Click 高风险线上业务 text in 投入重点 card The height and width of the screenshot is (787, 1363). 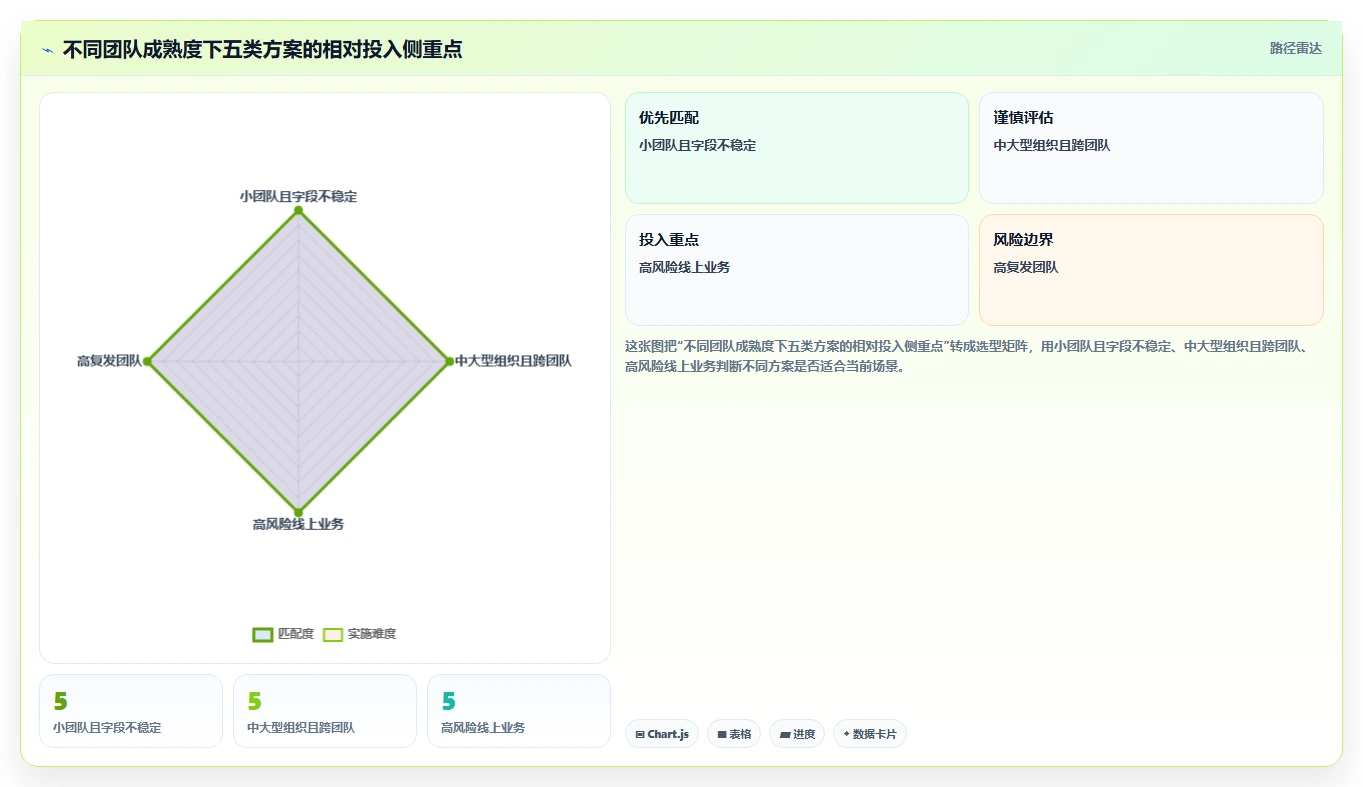pyautogui.click(x=685, y=268)
